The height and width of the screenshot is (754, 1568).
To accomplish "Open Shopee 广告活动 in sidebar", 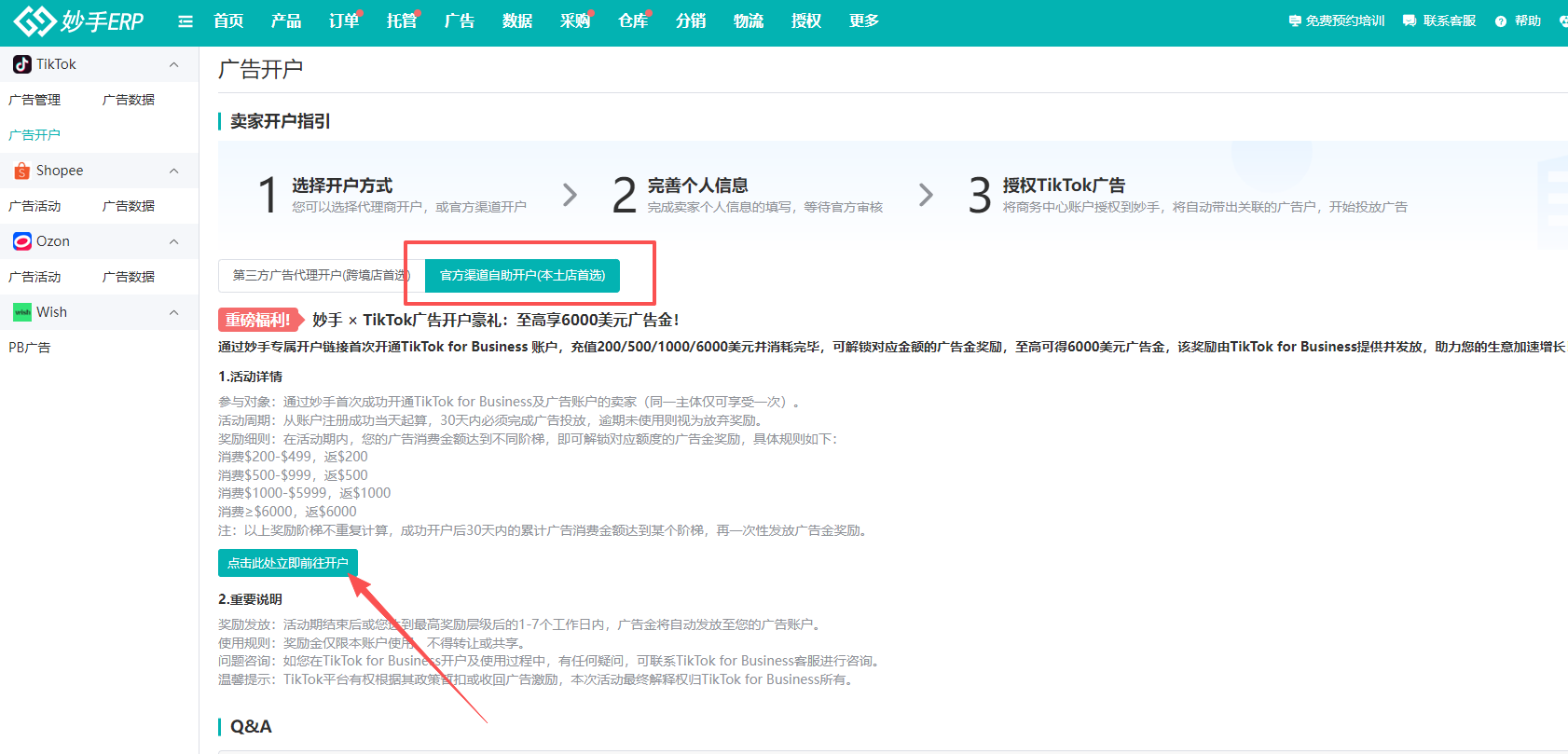I will tap(34, 206).
